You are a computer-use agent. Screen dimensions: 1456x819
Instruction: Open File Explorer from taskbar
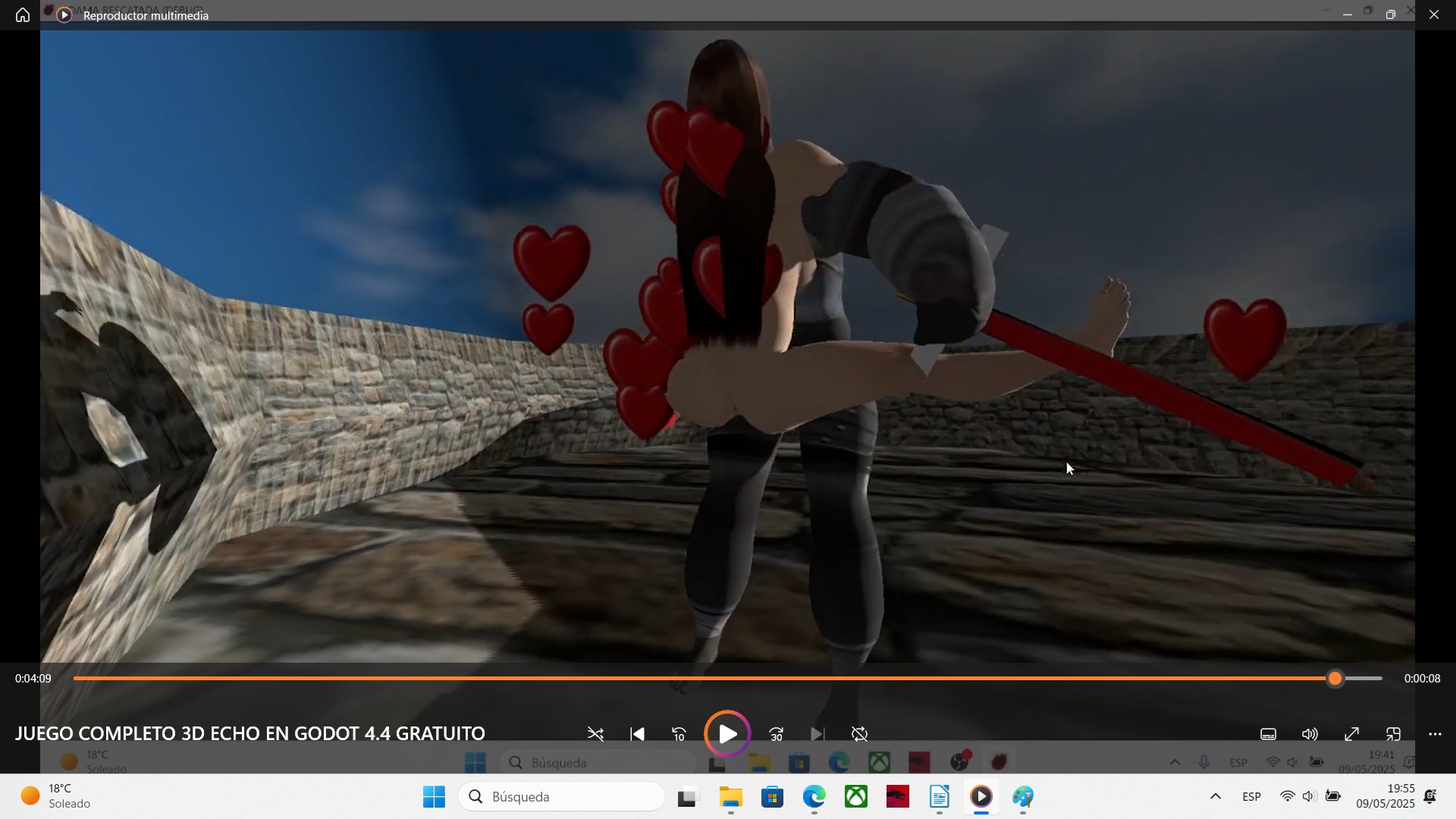coord(730,797)
